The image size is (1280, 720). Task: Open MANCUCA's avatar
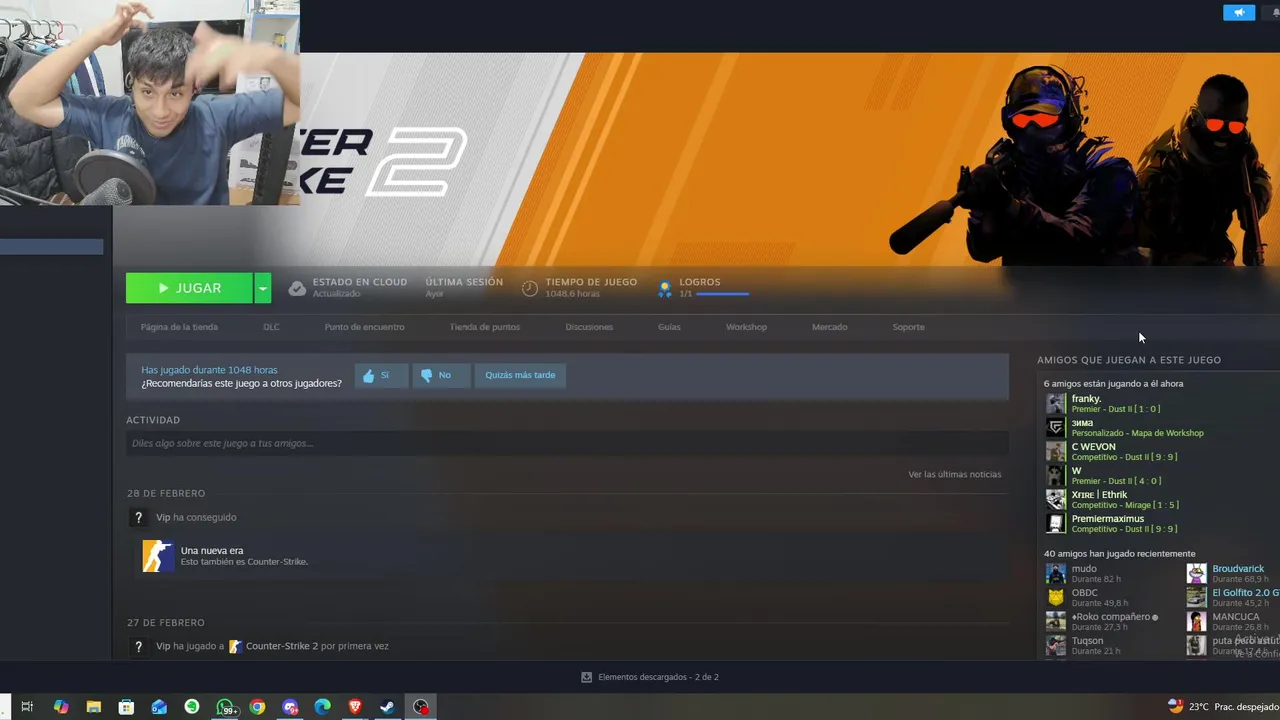click(1197, 622)
